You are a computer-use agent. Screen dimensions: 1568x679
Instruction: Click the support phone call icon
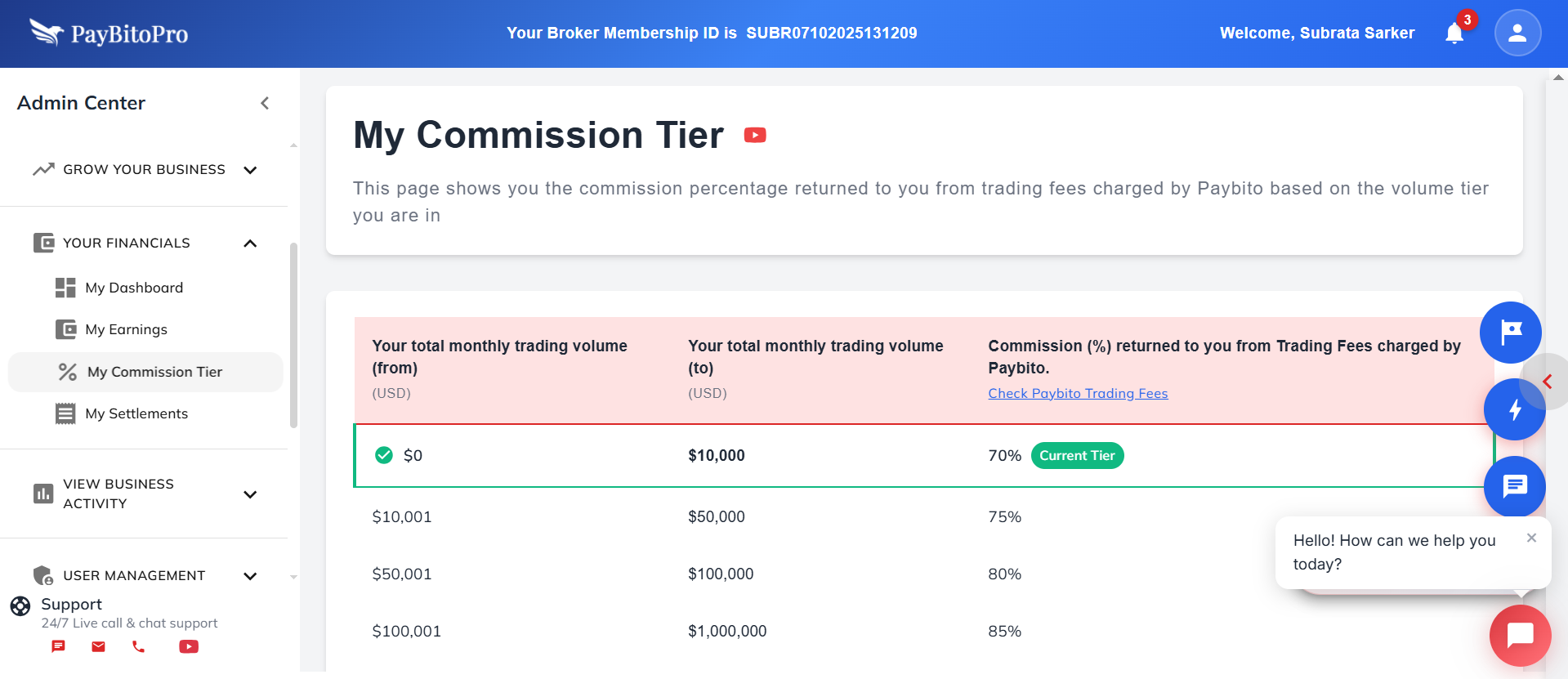pyautogui.click(x=139, y=646)
